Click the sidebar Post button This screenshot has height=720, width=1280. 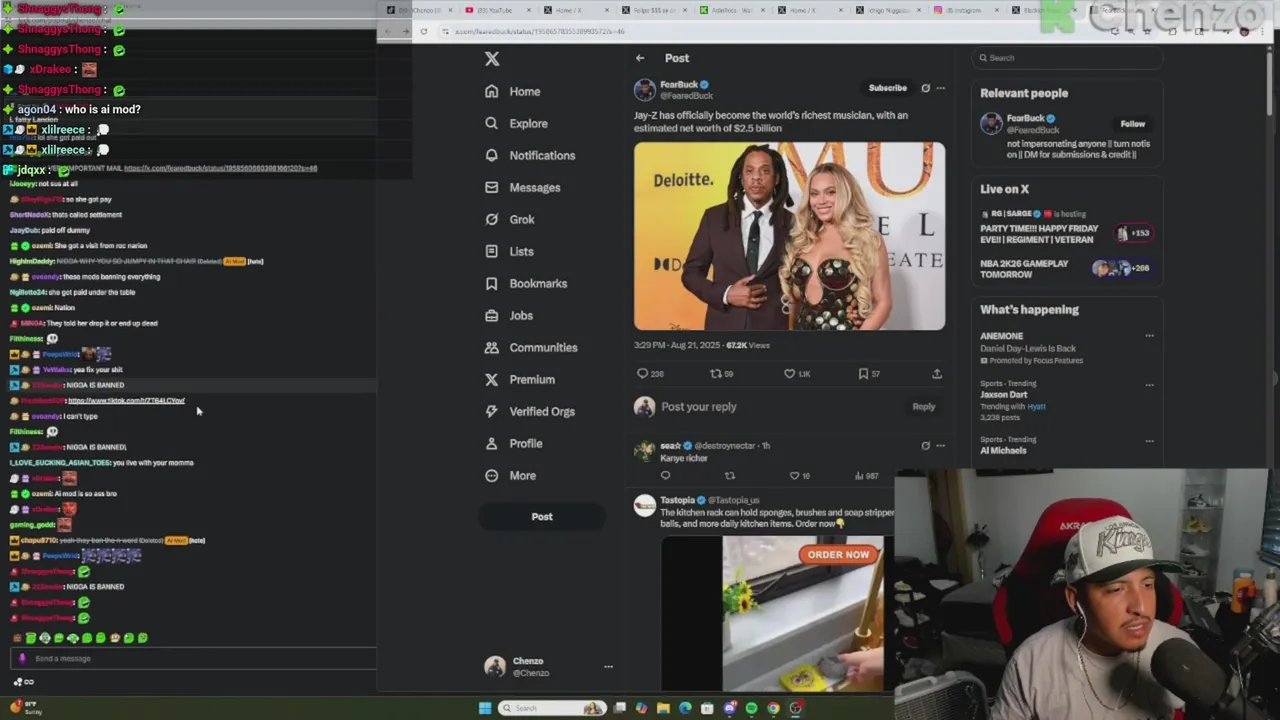click(541, 516)
